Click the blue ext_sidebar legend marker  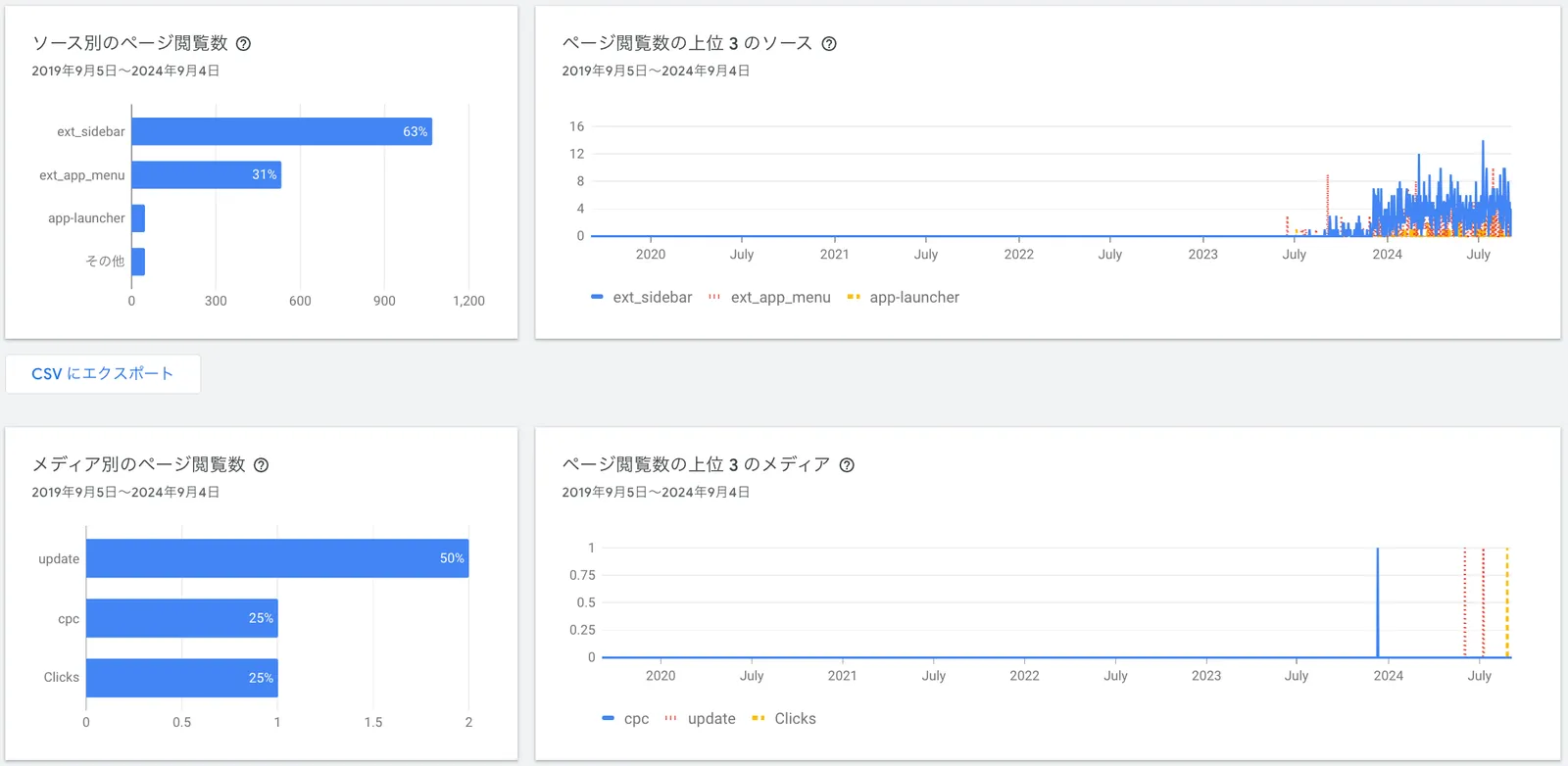click(x=598, y=297)
